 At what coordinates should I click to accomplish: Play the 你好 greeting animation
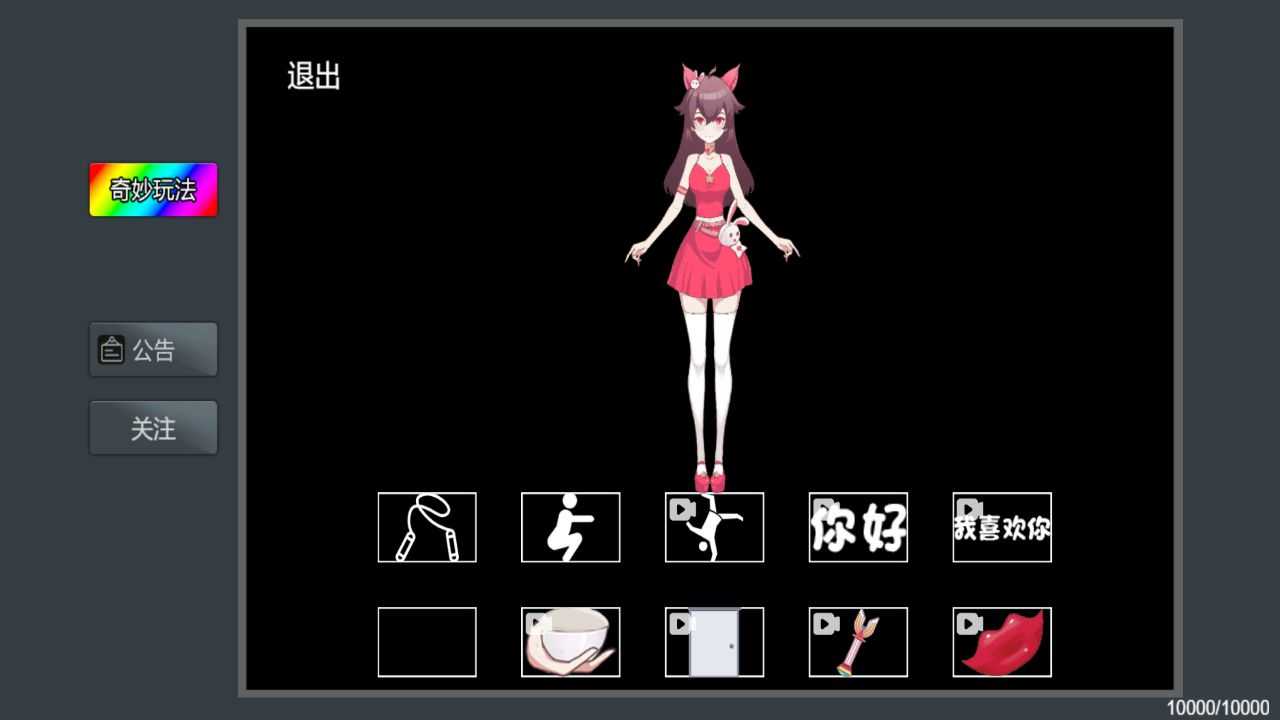tap(858, 527)
